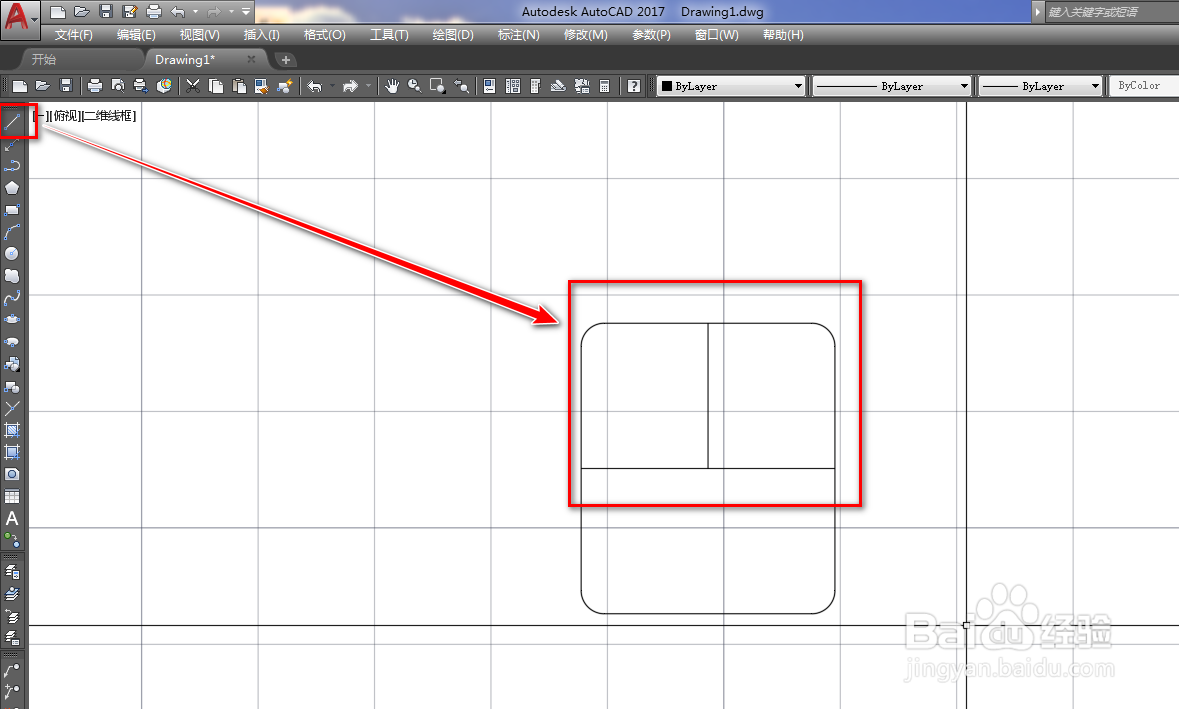This screenshot has height=709, width=1179.
Task: Open the Properties palette icon
Action: 489,86
